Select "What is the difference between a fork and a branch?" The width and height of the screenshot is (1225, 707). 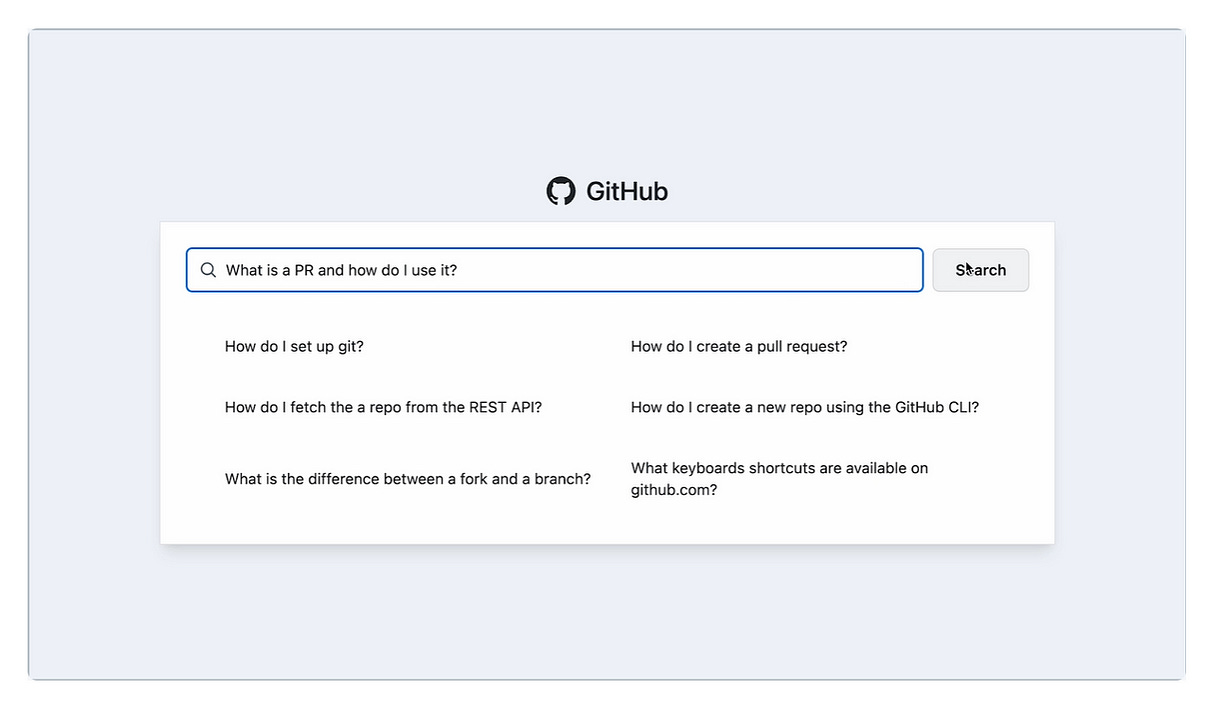pos(407,478)
